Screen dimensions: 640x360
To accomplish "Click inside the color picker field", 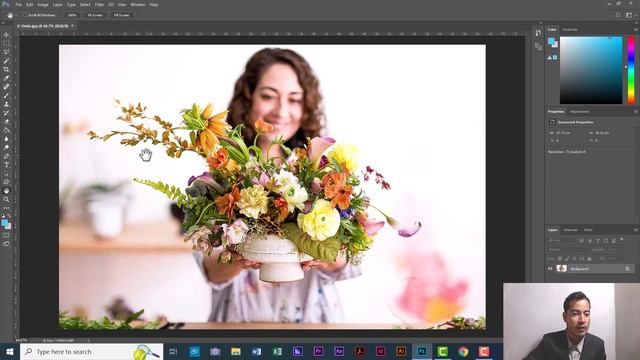I will tap(591, 70).
